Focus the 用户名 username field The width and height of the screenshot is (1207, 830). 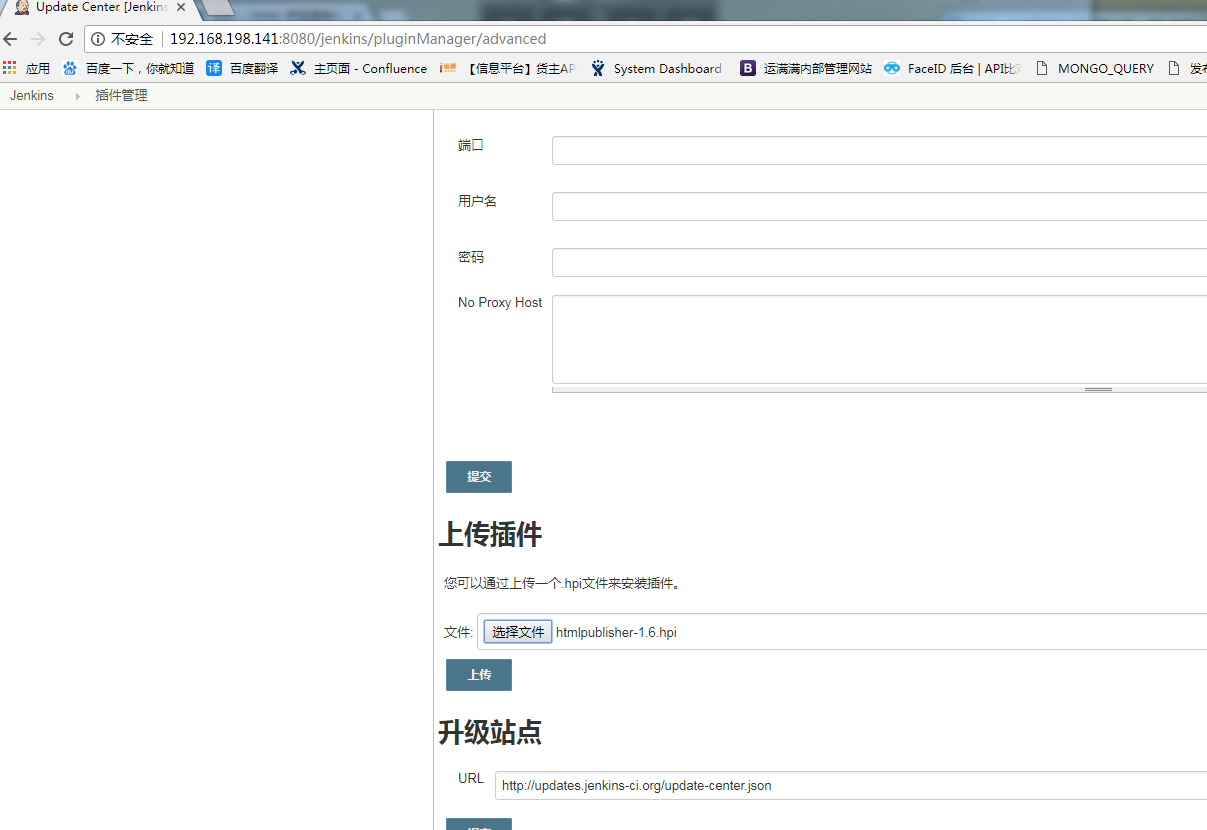(879, 207)
